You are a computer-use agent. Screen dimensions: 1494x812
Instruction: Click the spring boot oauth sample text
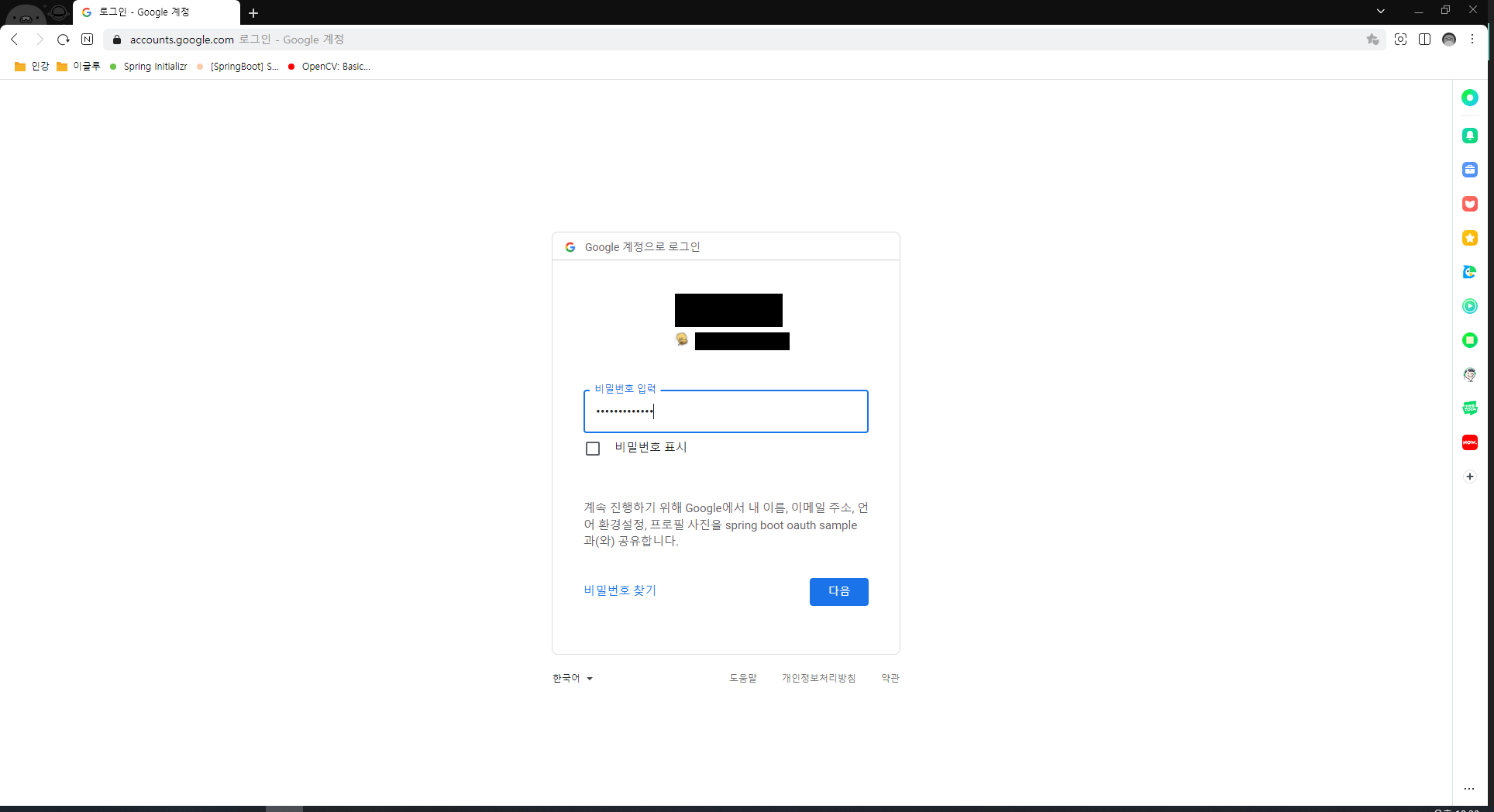coord(791,525)
